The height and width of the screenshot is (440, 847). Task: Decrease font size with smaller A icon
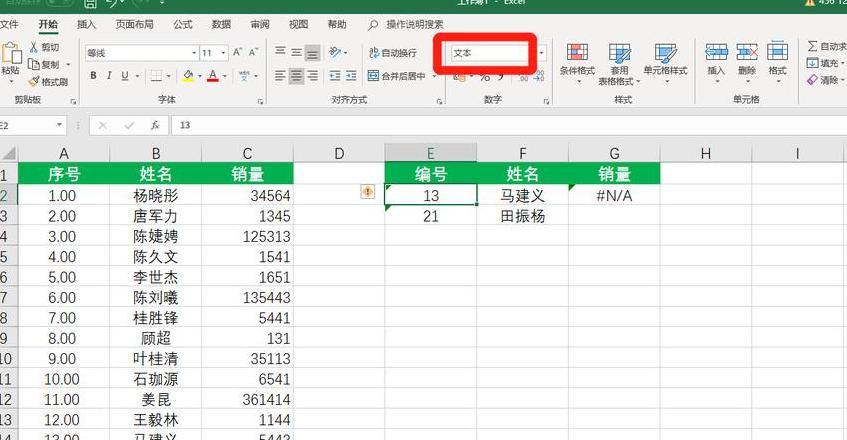click(x=253, y=52)
